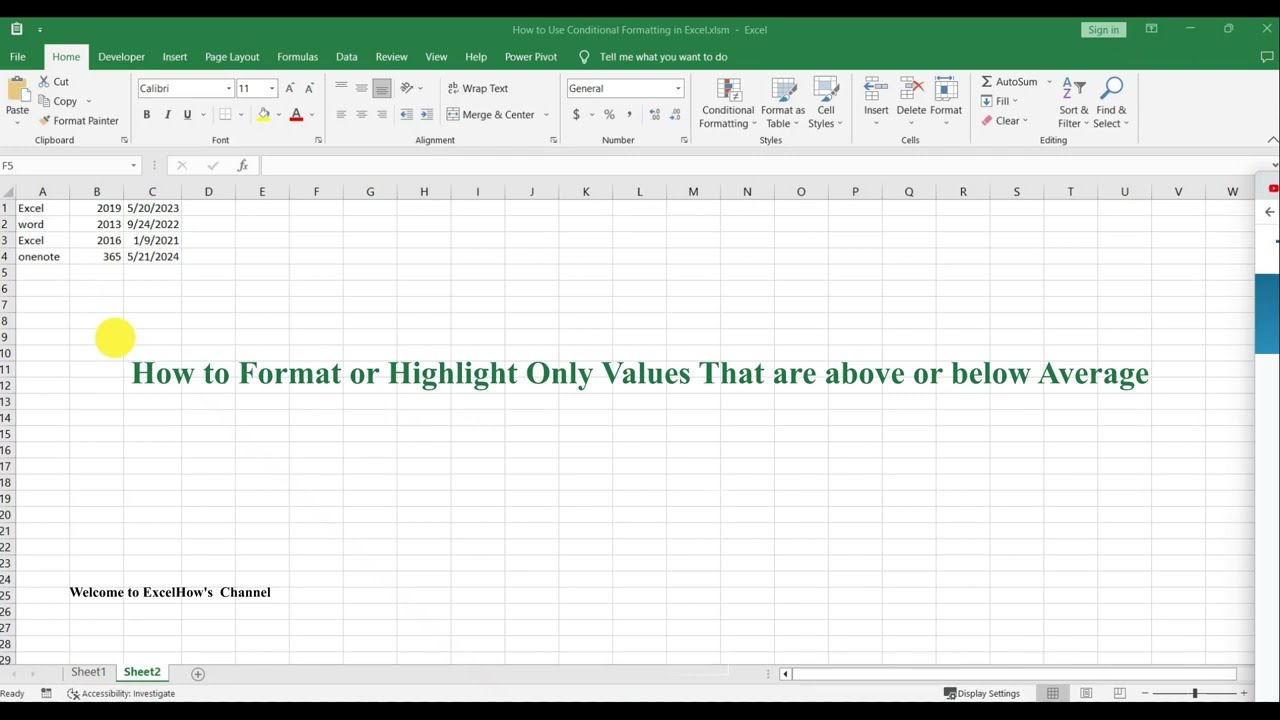Viewport: 1280px width, 720px height.
Task: Click the Insert Function fx icon
Action: tap(242, 166)
